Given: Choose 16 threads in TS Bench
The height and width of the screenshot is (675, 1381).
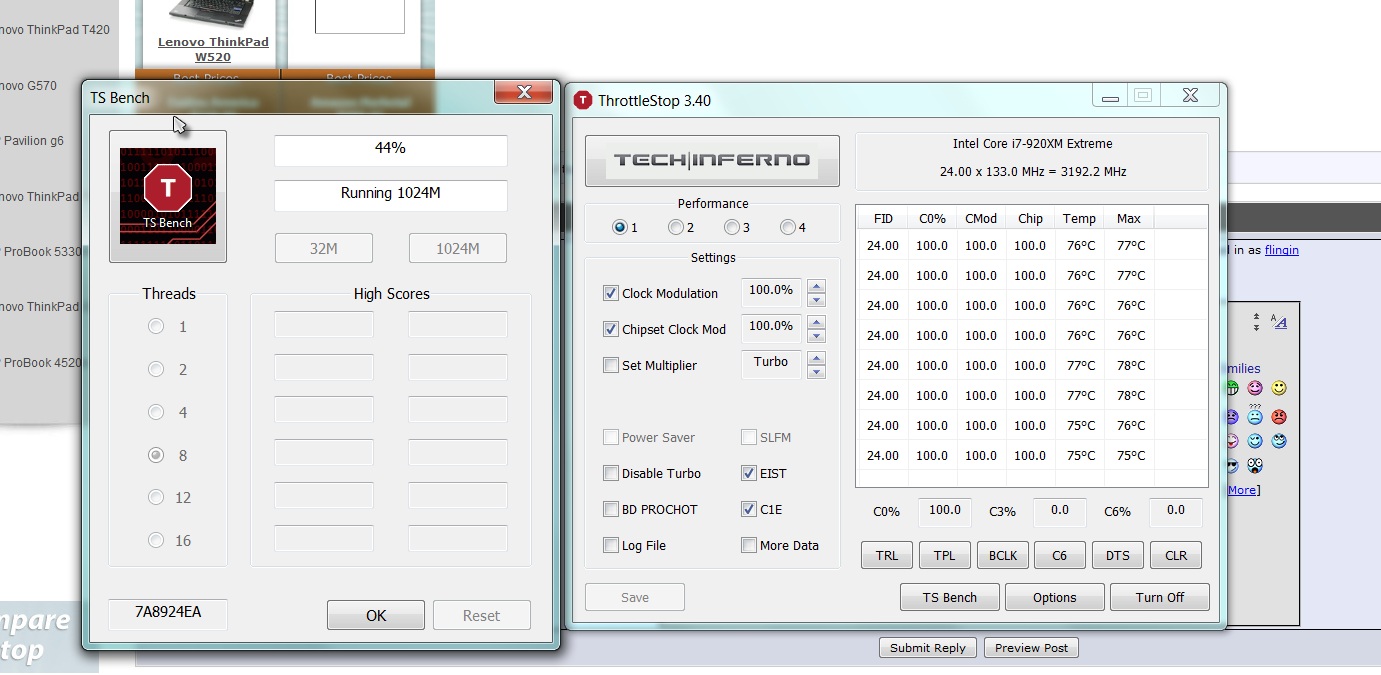Looking at the screenshot, I should 156,540.
